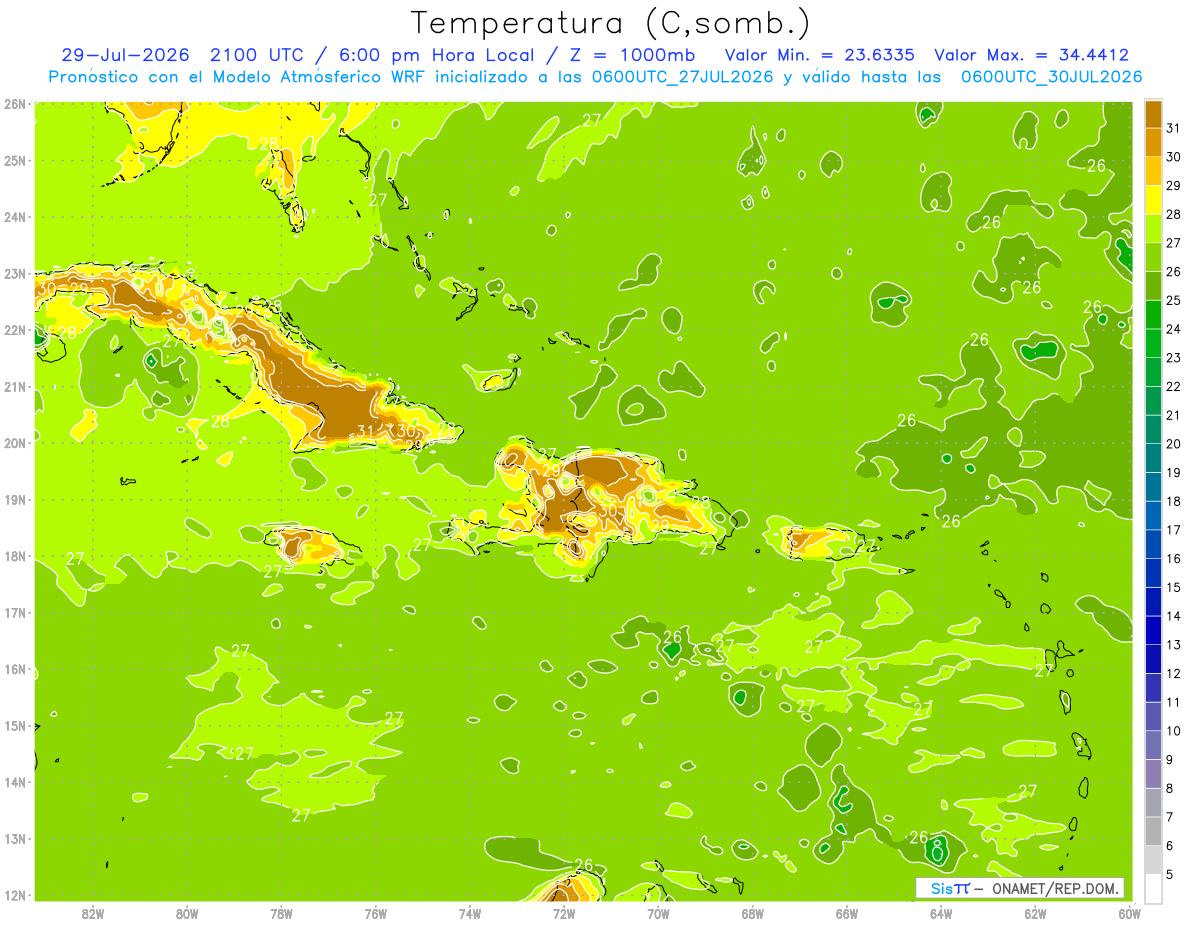This screenshot has width=1200, height=927.
Task: Click legend swatch between 9 and 10
Action: [1154, 746]
